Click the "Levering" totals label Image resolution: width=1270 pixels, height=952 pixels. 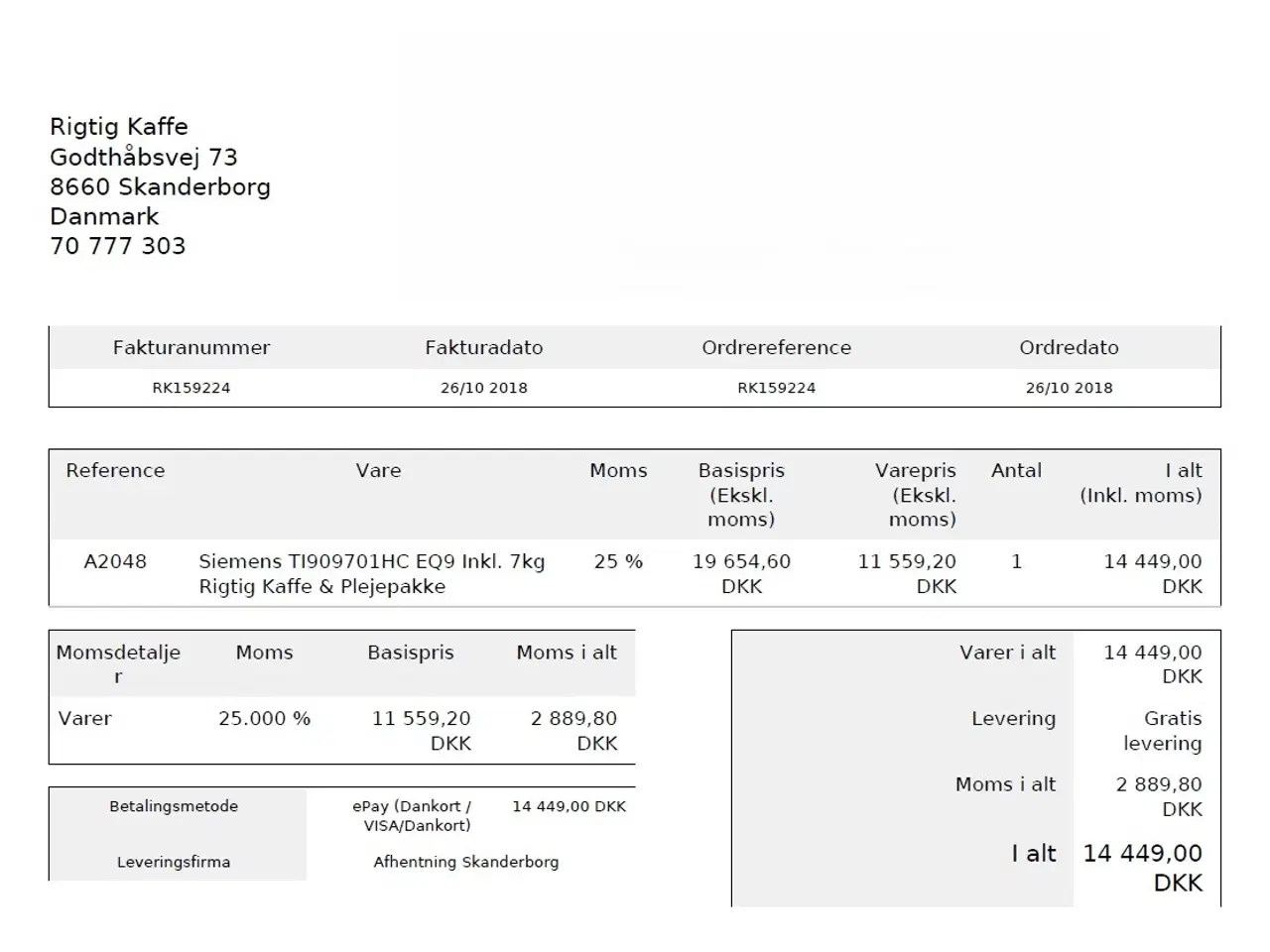[x=1013, y=719]
